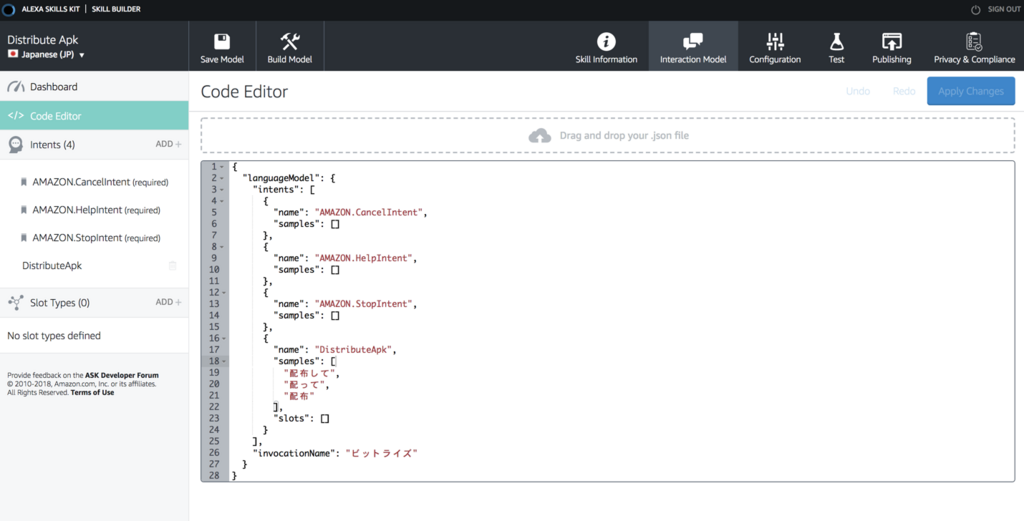Screen dimensions: 1024x521
Task: Select the AMAZON.CancelIntent intent
Action: click(100, 182)
